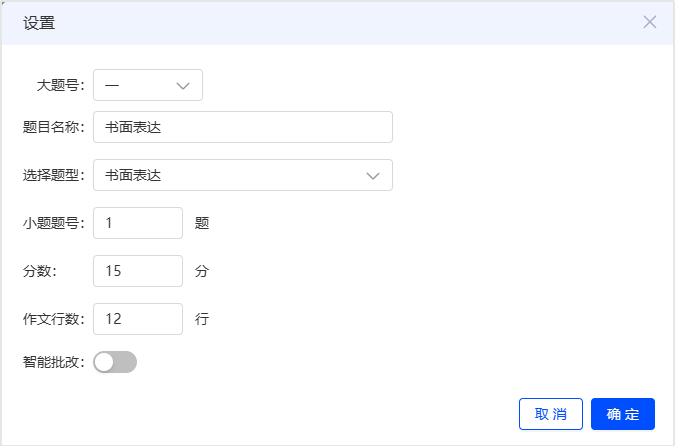Click the 大题号 field label
675x446 pixels.
60,85
